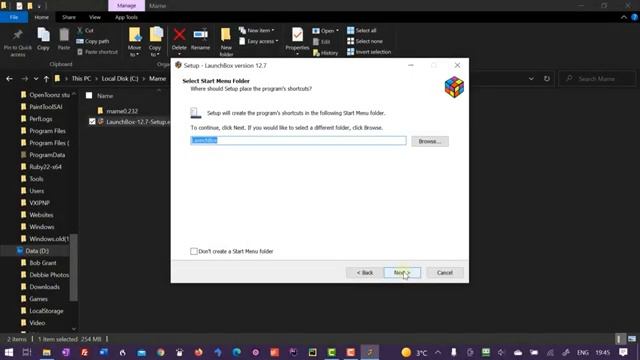Click Copy path in the ribbon

pyautogui.click(x=93, y=41)
